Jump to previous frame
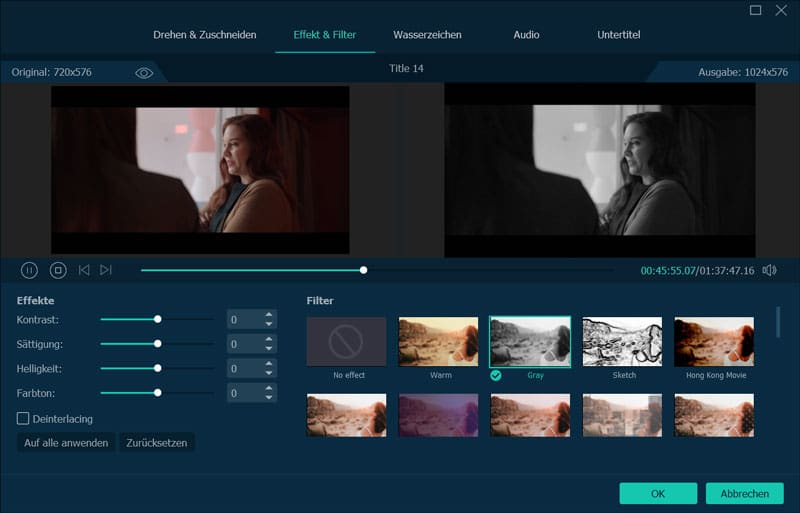The image size is (800, 513). (84, 270)
